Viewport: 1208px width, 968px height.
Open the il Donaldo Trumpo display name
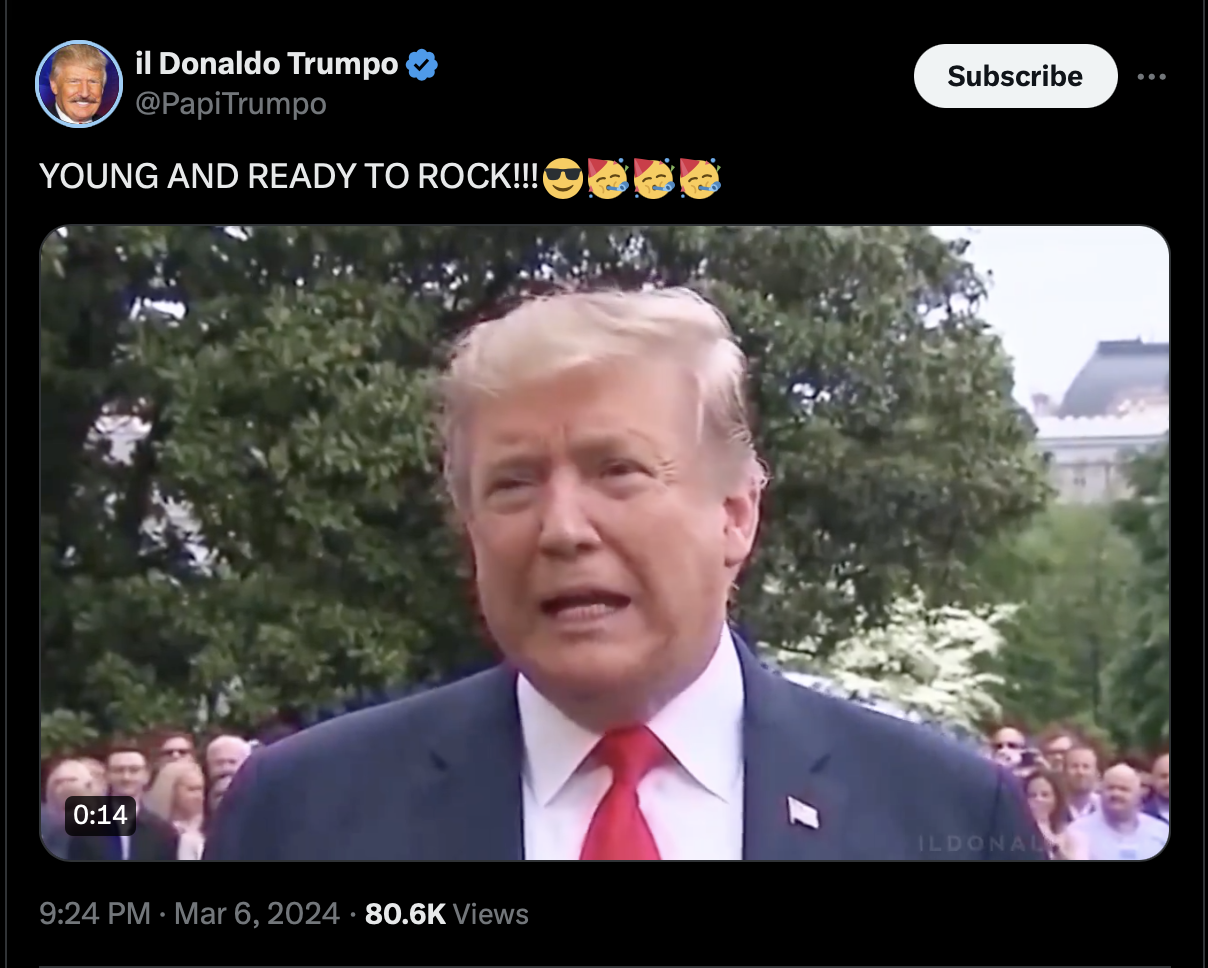pos(267,65)
